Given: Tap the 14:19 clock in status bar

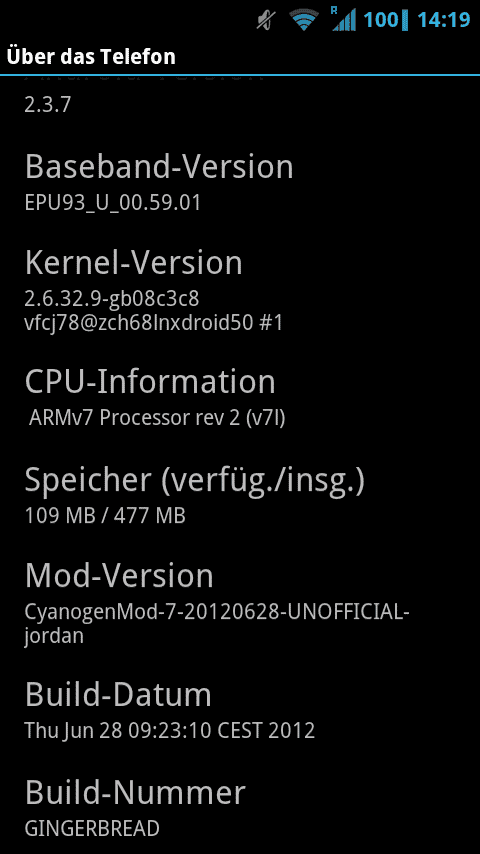Looking at the screenshot, I should point(443,20).
